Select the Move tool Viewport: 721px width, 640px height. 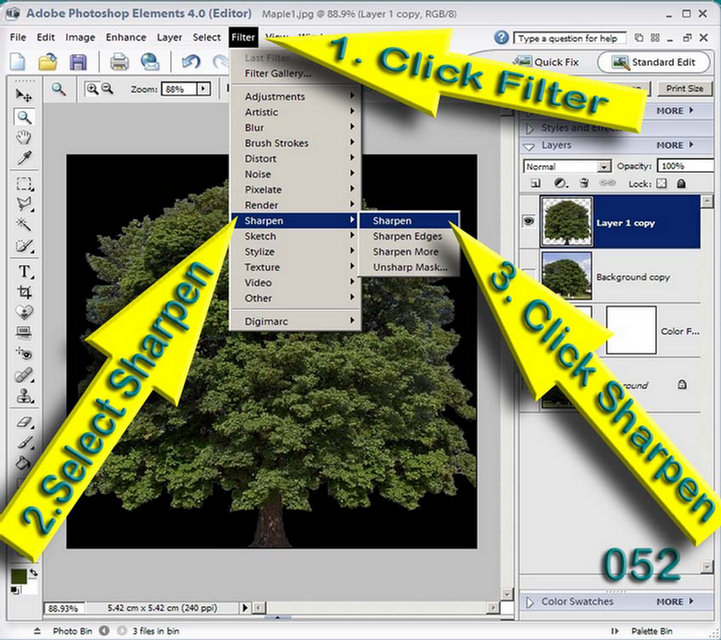pos(23,95)
